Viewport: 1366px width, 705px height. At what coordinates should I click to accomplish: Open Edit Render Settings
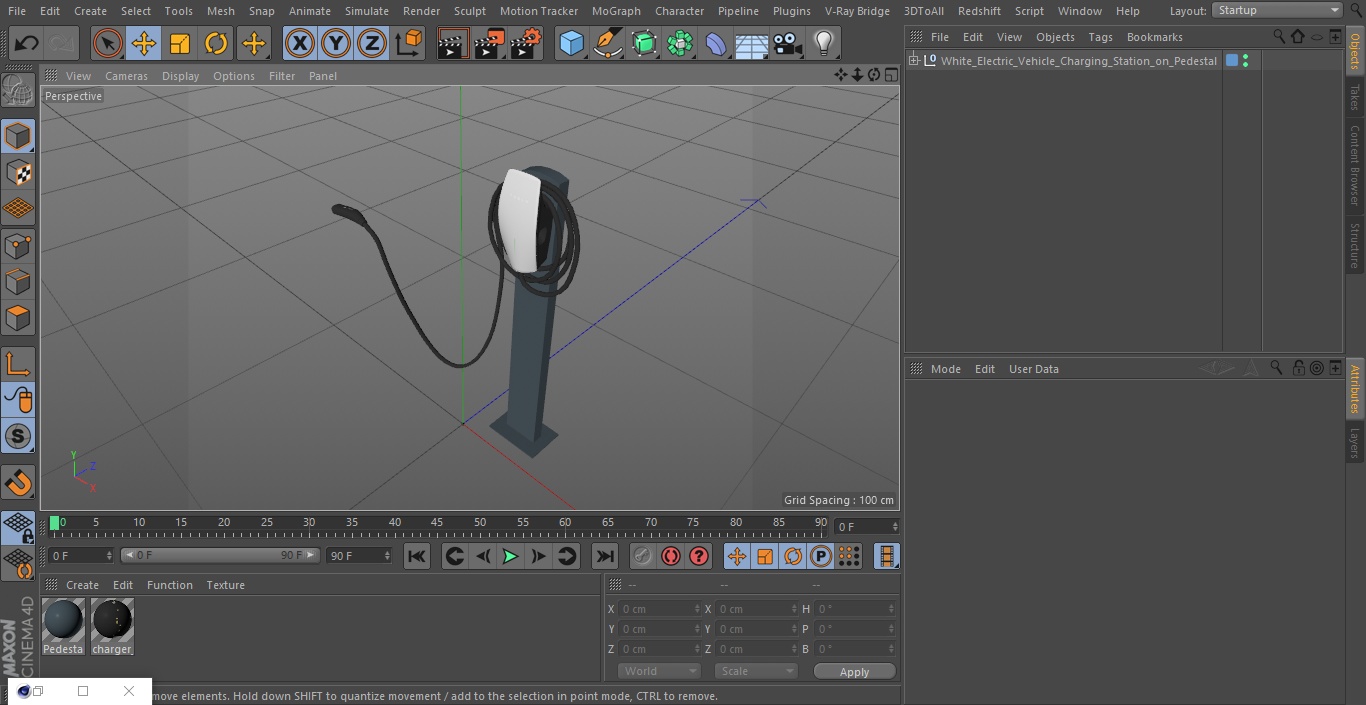tap(526, 43)
